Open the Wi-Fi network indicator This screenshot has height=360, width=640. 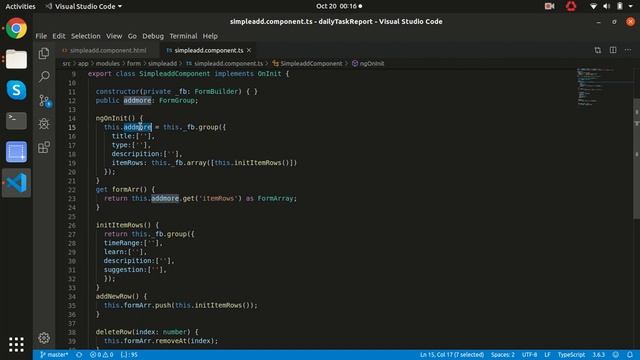593,6
